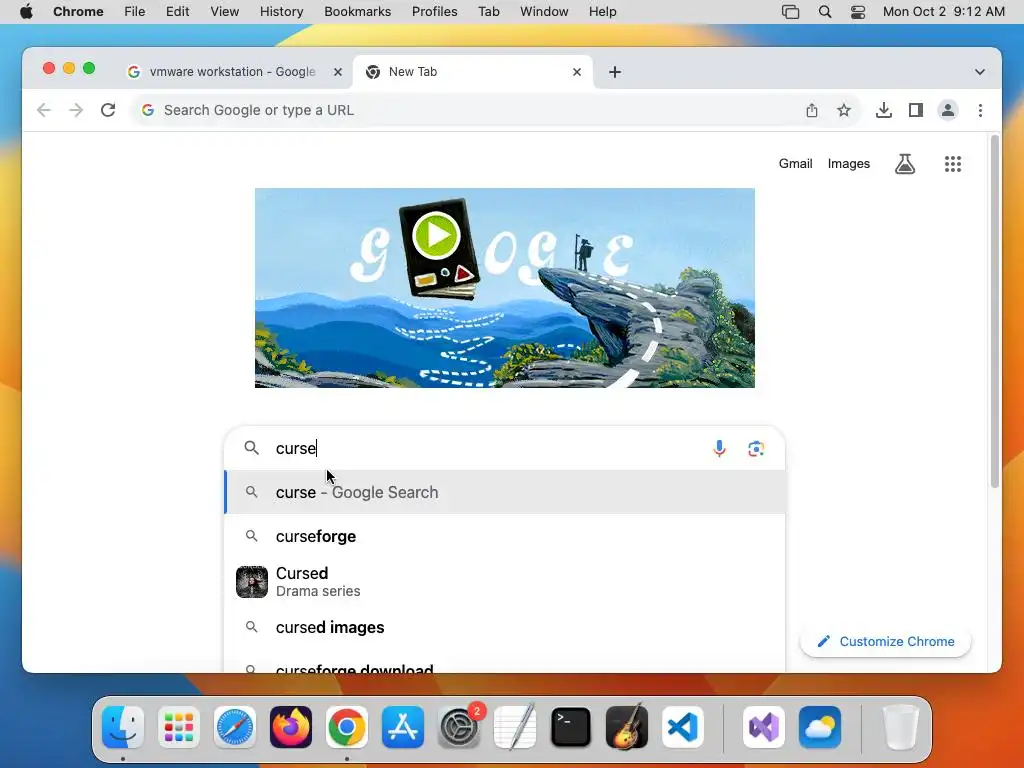Switch to vmware workstation Google tab
The width and height of the screenshot is (1024, 768).
coord(232,72)
